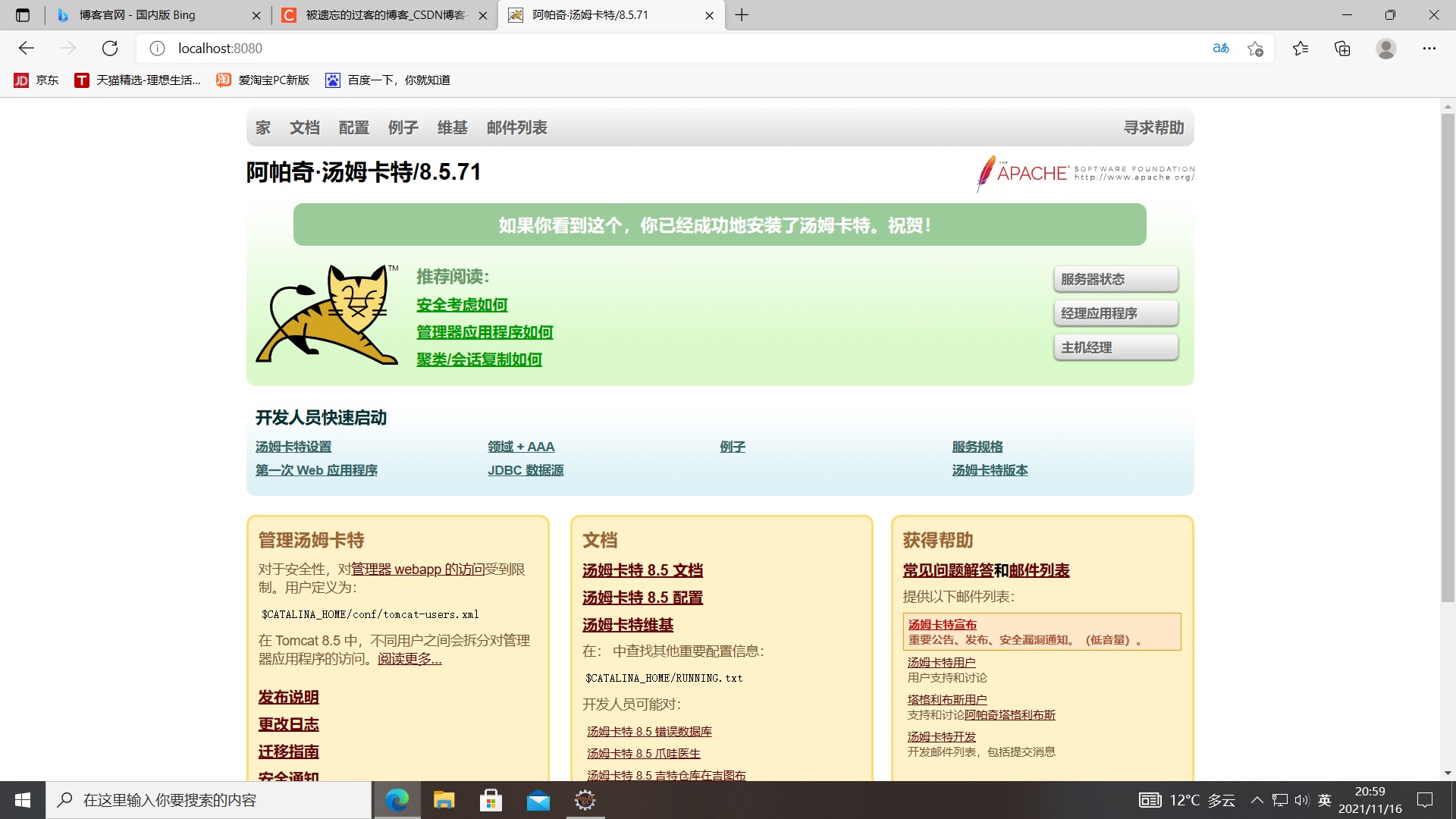The height and width of the screenshot is (819, 1456).
Task: Click the 经理应用程序 button
Action: (x=1116, y=313)
